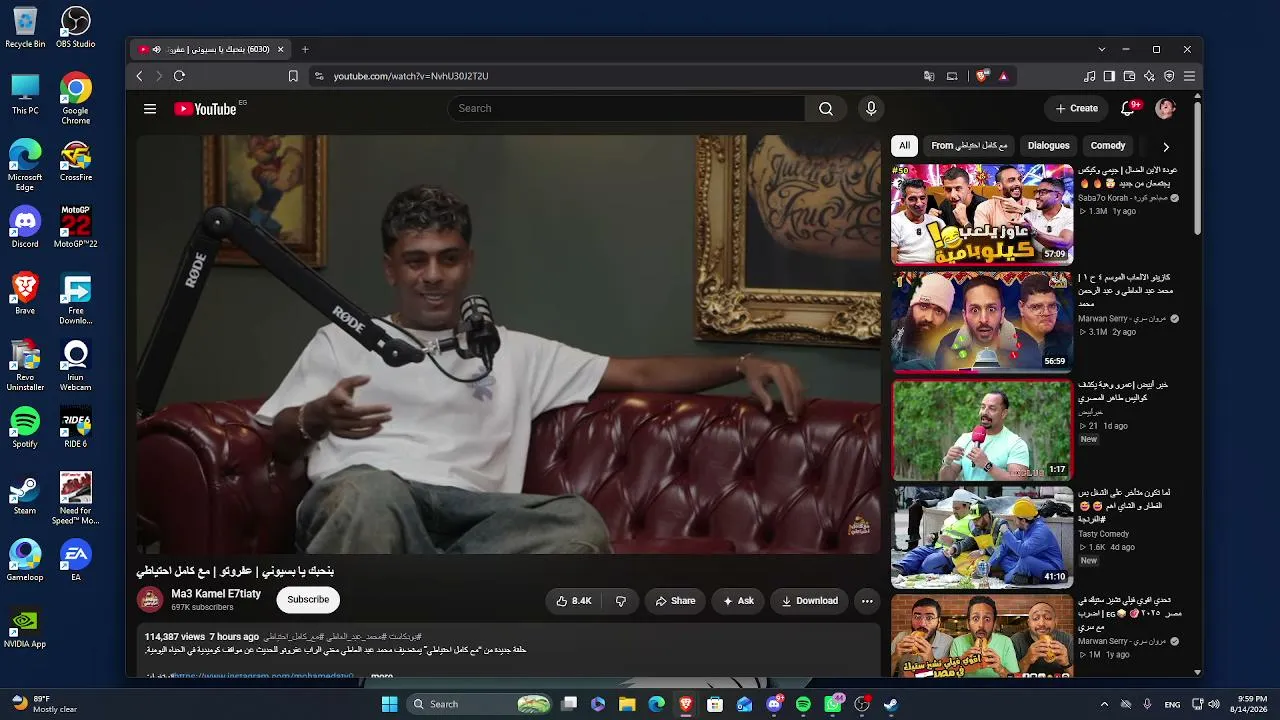This screenshot has width=1280, height=720.
Task: Show the Brave sidebar panel
Action: tap(1109, 76)
